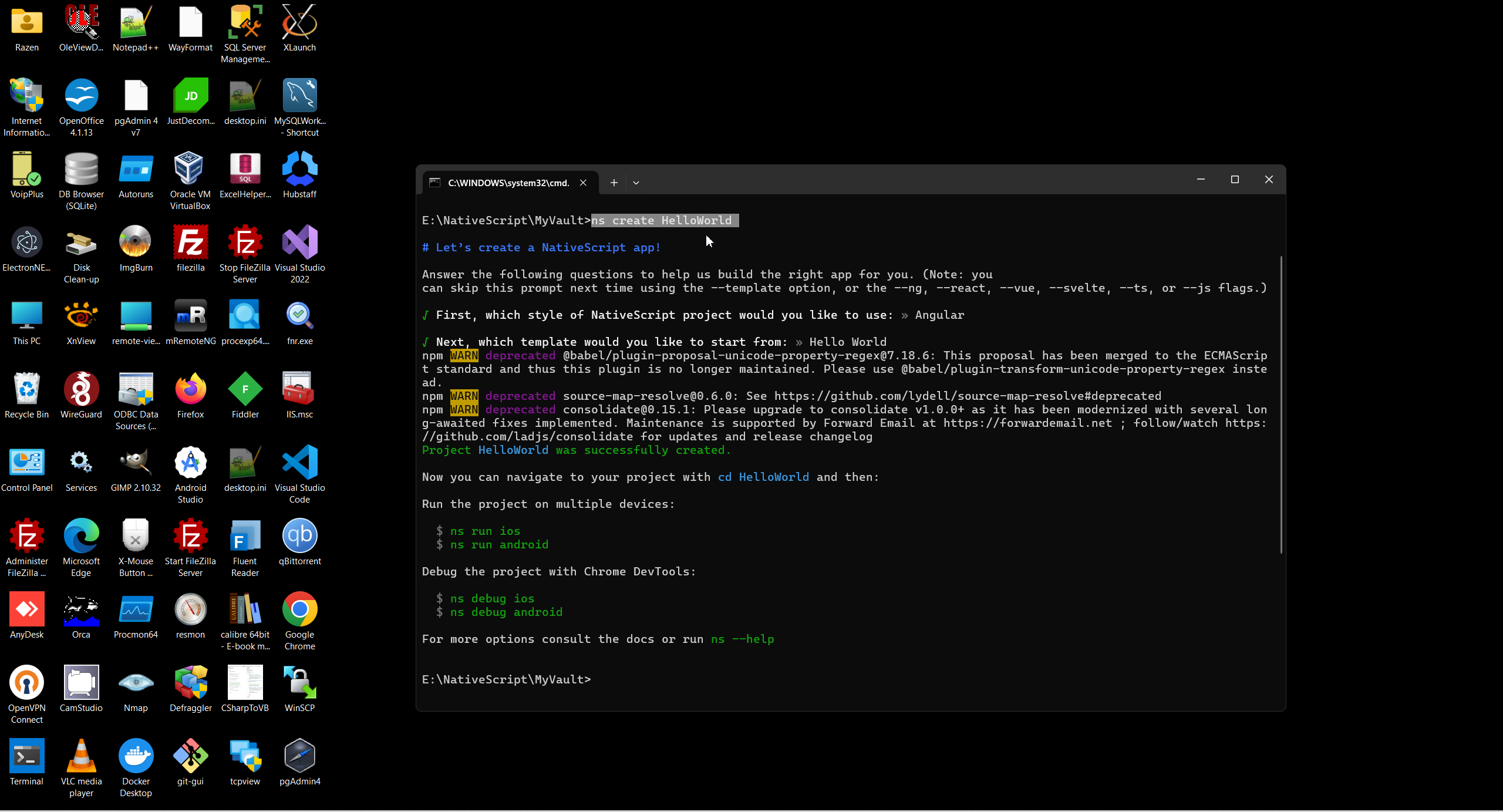Click the Recycle Bin icon
1503x812 pixels.
tap(26, 390)
